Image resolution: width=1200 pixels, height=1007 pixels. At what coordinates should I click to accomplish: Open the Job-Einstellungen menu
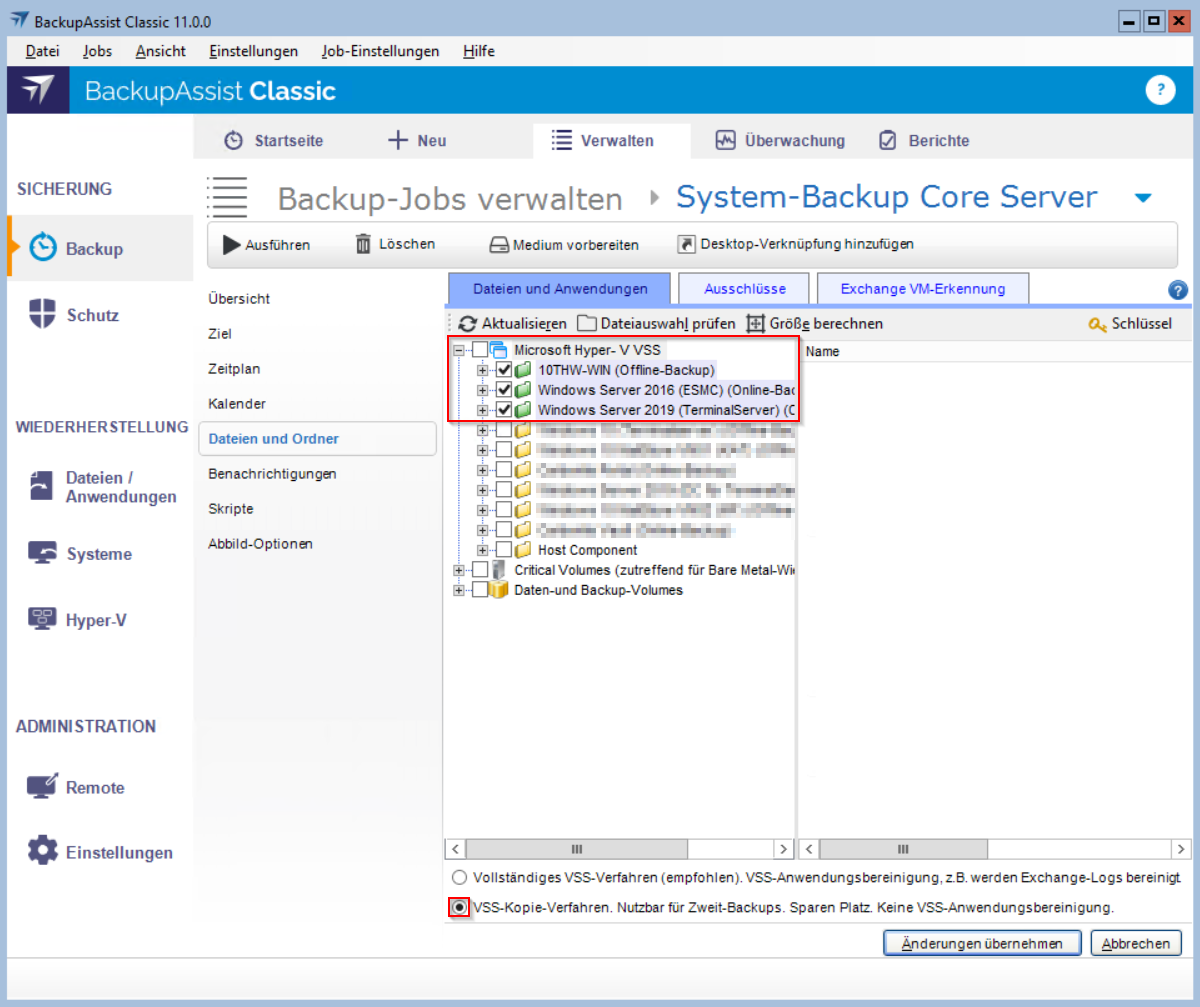click(x=380, y=51)
